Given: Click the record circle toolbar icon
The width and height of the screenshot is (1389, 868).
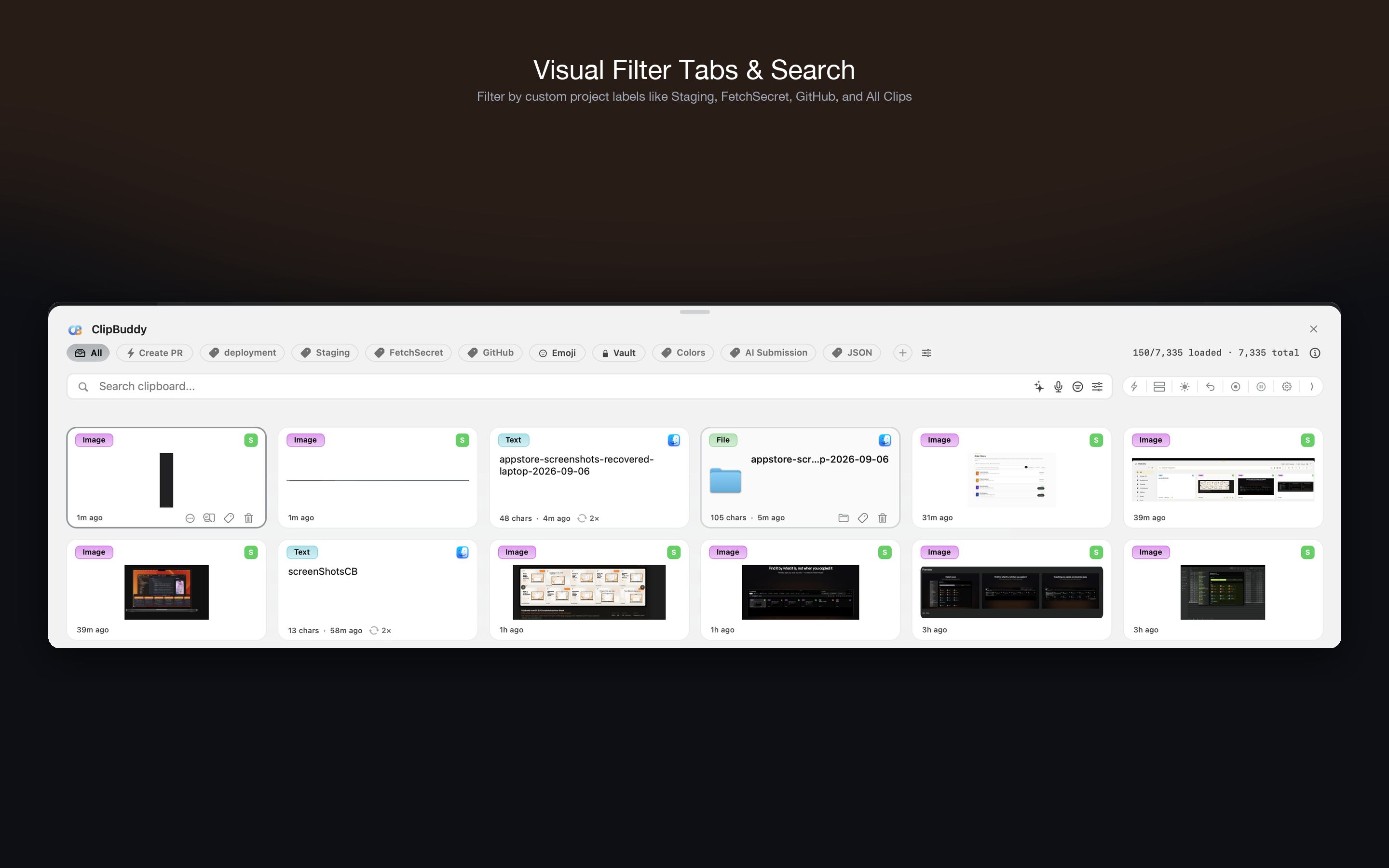Looking at the screenshot, I should pyautogui.click(x=1236, y=387).
